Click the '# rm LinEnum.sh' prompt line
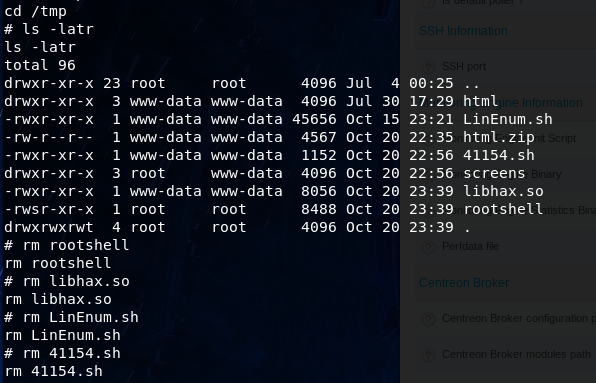Screen dimensions: 596x383 tap(71, 317)
